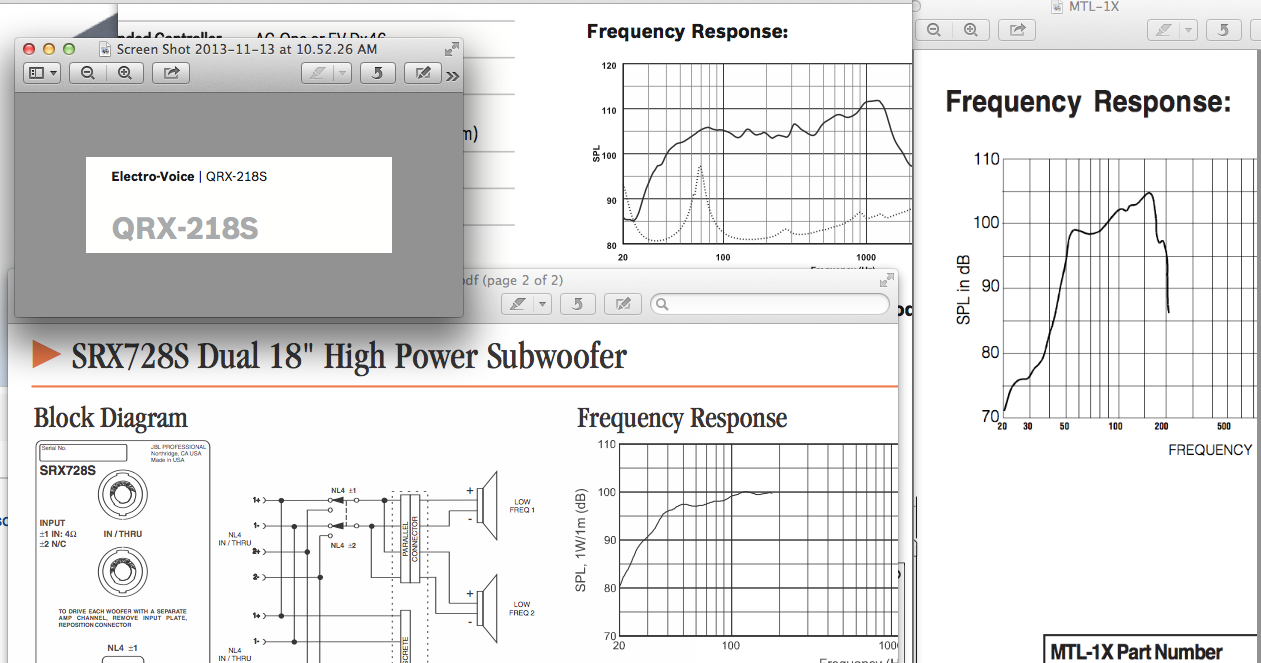The height and width of the screenshot is (663, 1261).
Task: Click MTL-1X Part Number table header
Action: click(x=1136, y=652)
